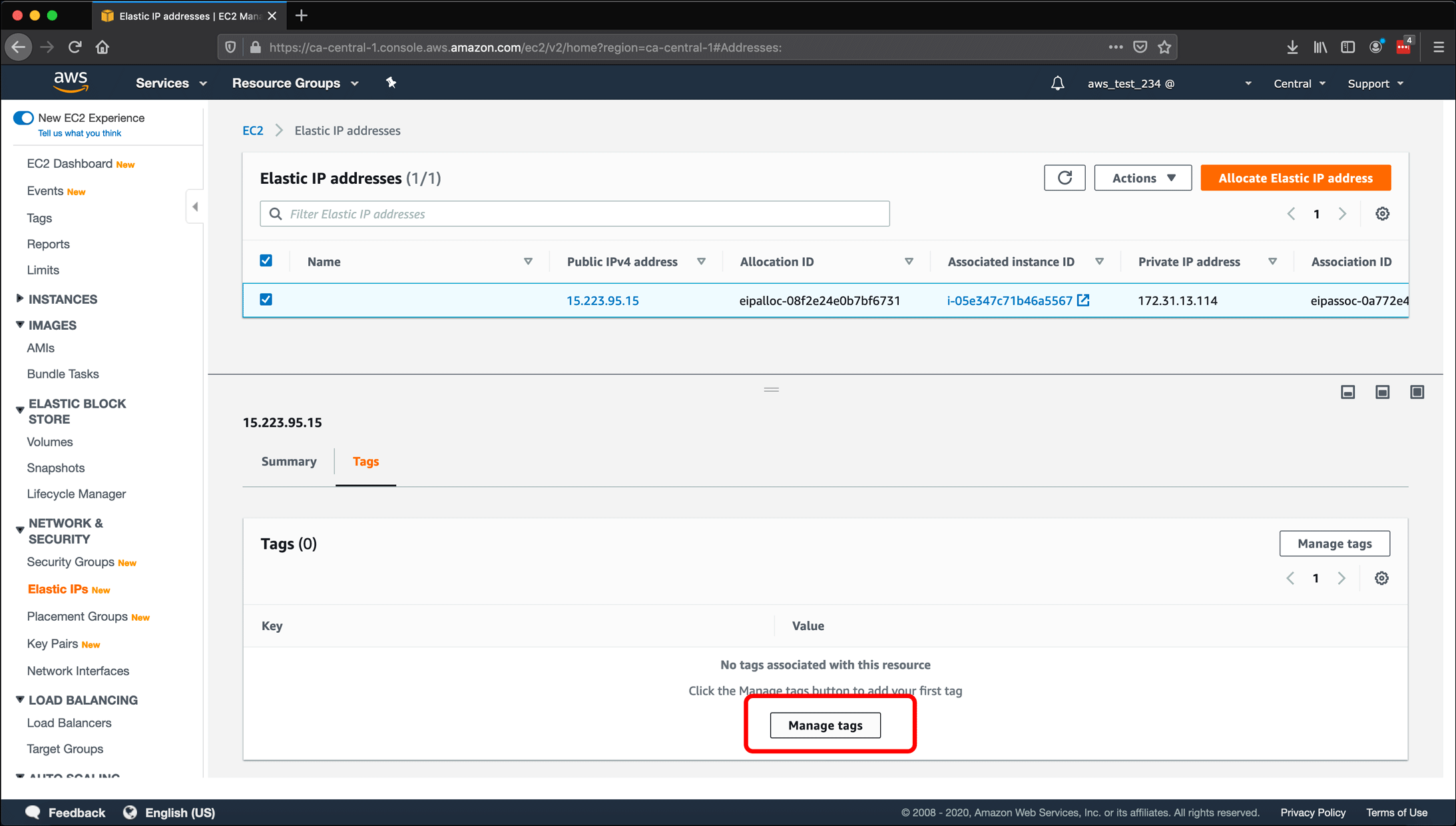This screenshot has width=1456, height=826.
Task: Click the settings gear icon in Tags section
Action: coord(1382,578)
